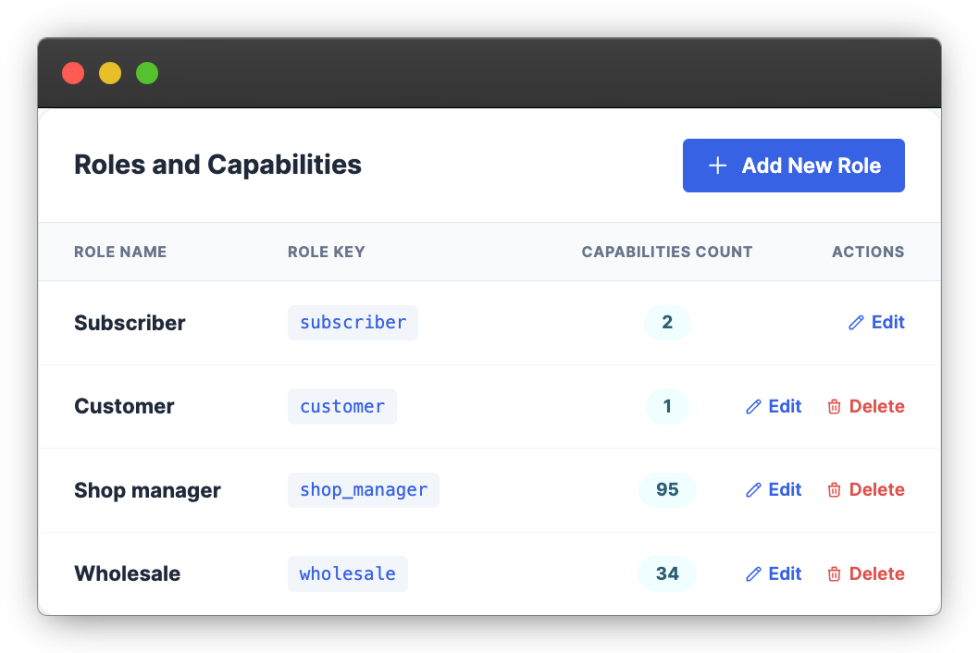This screenshot has height=653, width=979.
Task: Click the capabilities count 34 badge
Action: point(667,574)
